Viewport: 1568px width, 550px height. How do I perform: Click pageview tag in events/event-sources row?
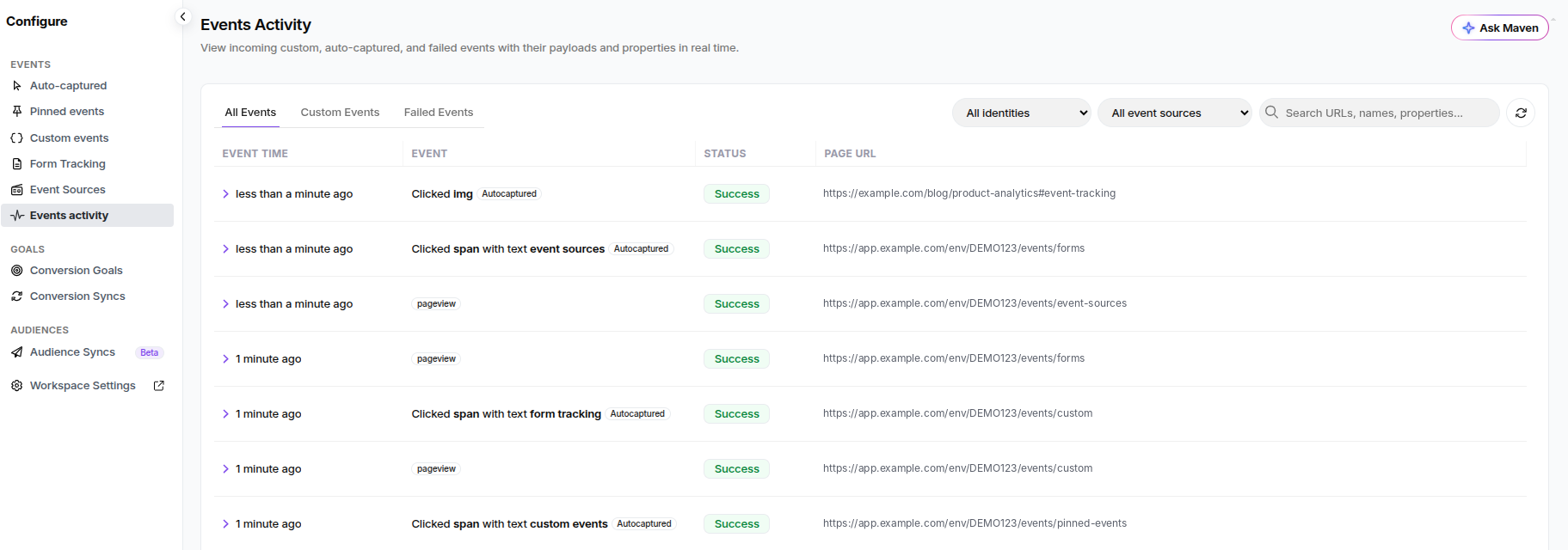(x=436, y=304)
